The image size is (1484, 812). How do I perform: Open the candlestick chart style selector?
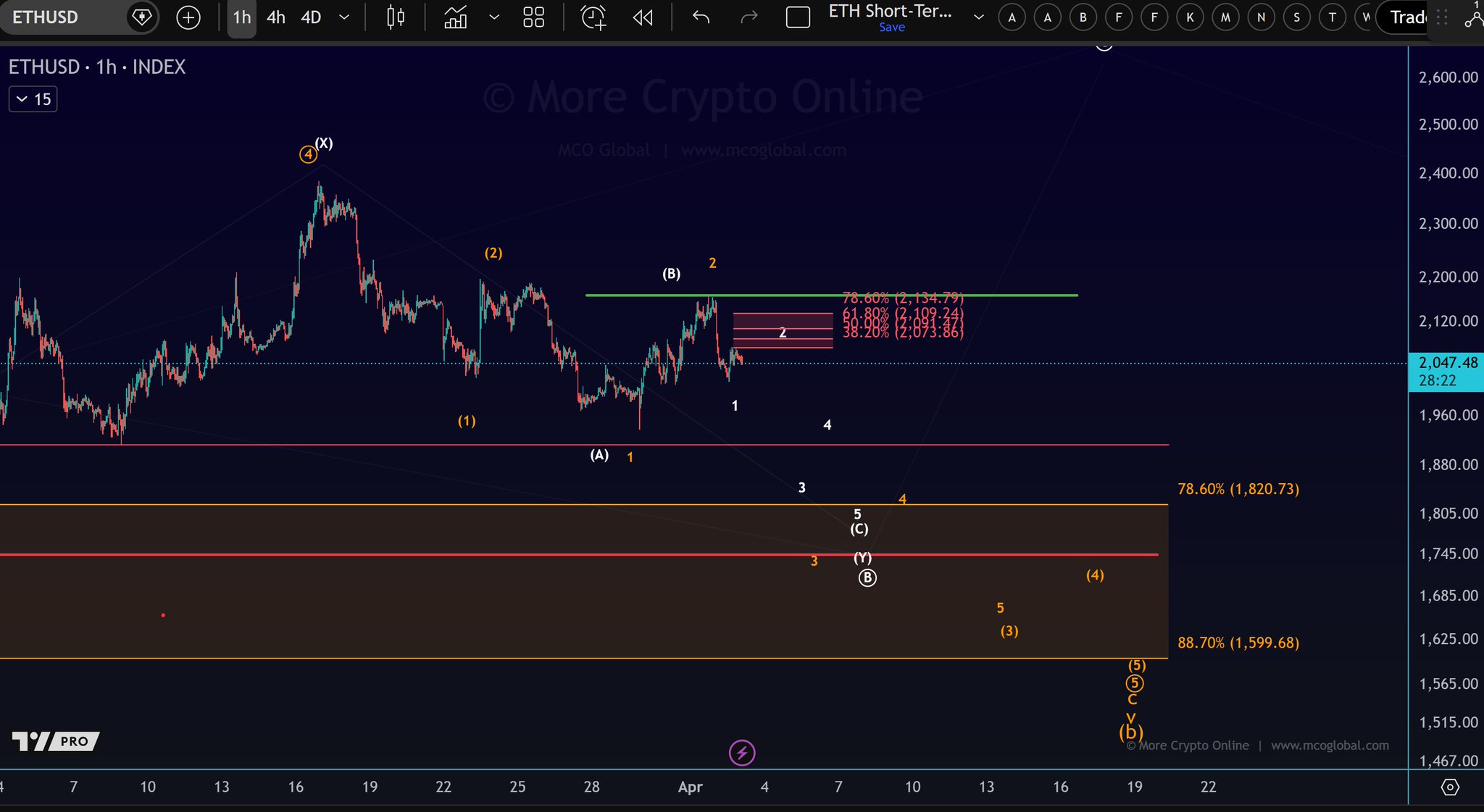point(396,17)
